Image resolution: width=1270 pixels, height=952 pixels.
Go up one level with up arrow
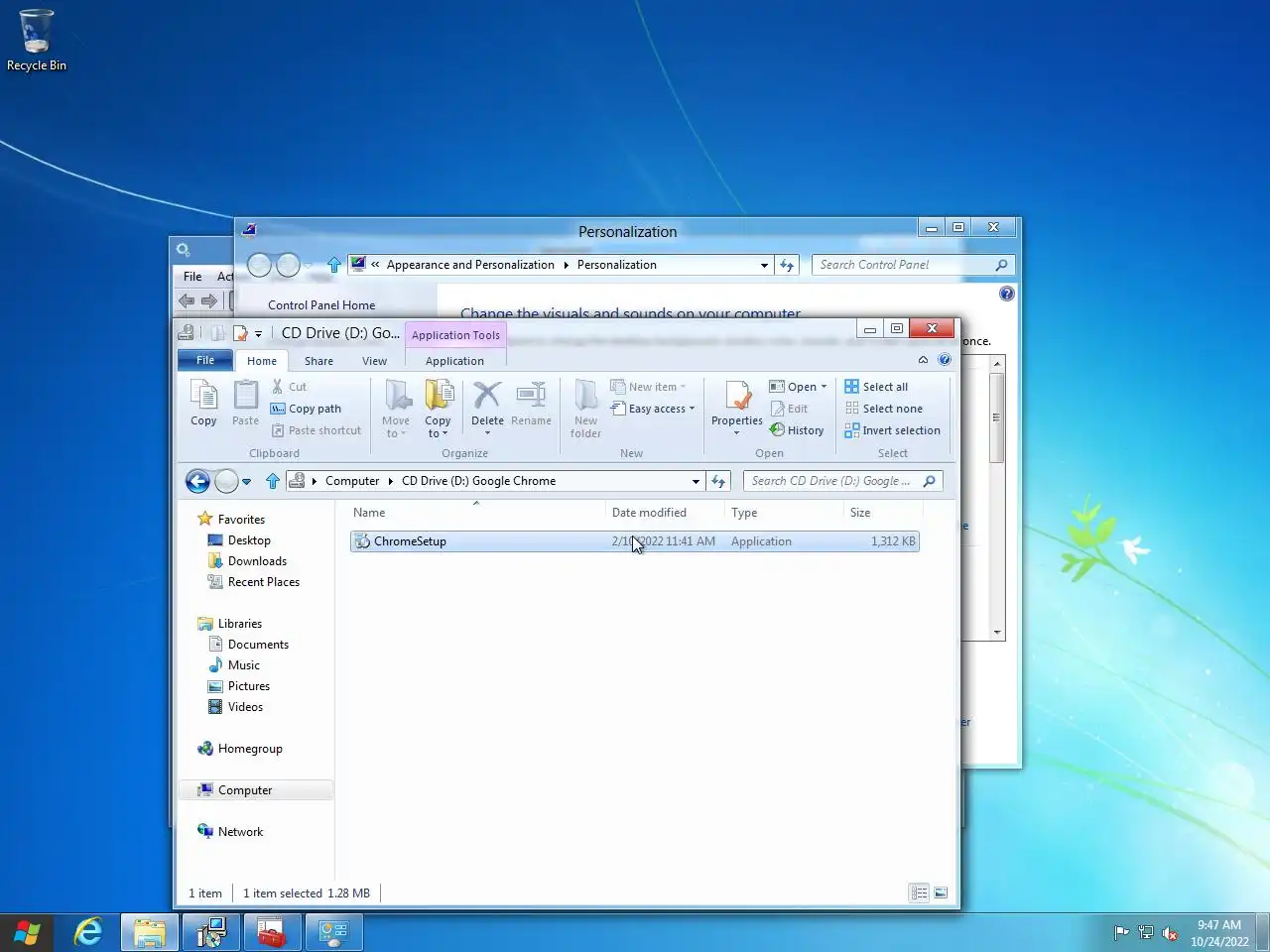coord(273,482)
